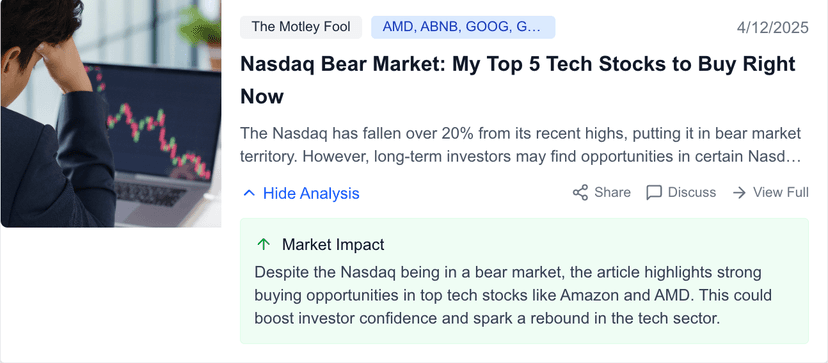828x363 pixels.
Task: Click the AMD, ABNB, GOOG tickers tag
Action: click(x=463, y=27)
